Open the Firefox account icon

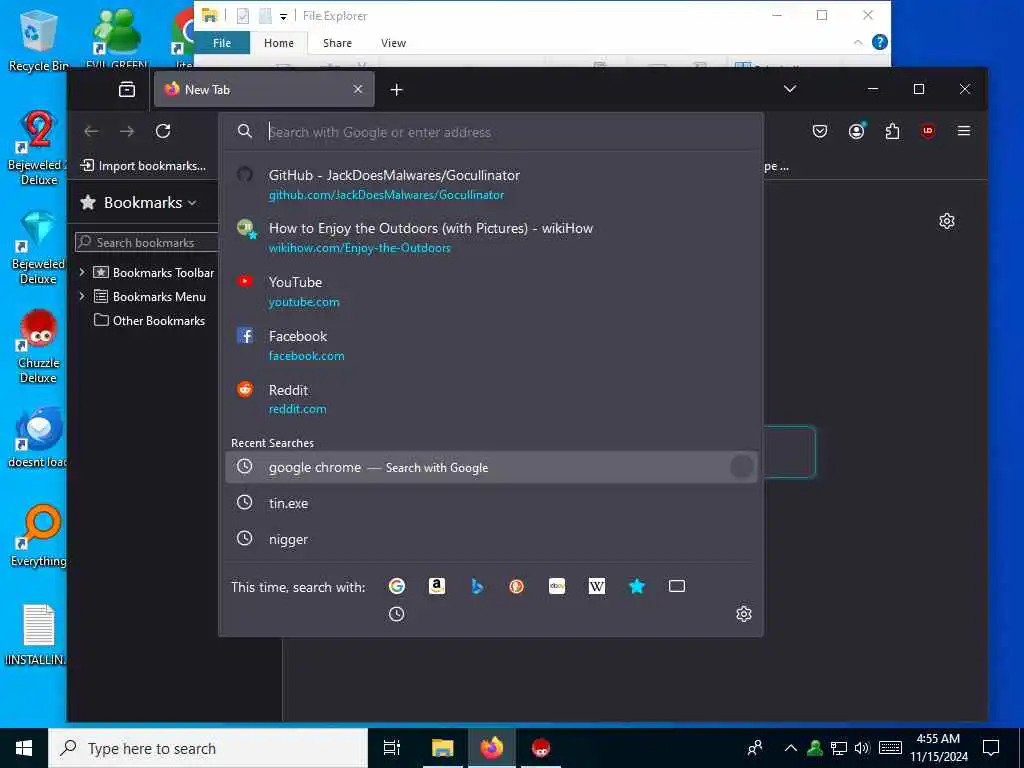[x=856, y=131]
